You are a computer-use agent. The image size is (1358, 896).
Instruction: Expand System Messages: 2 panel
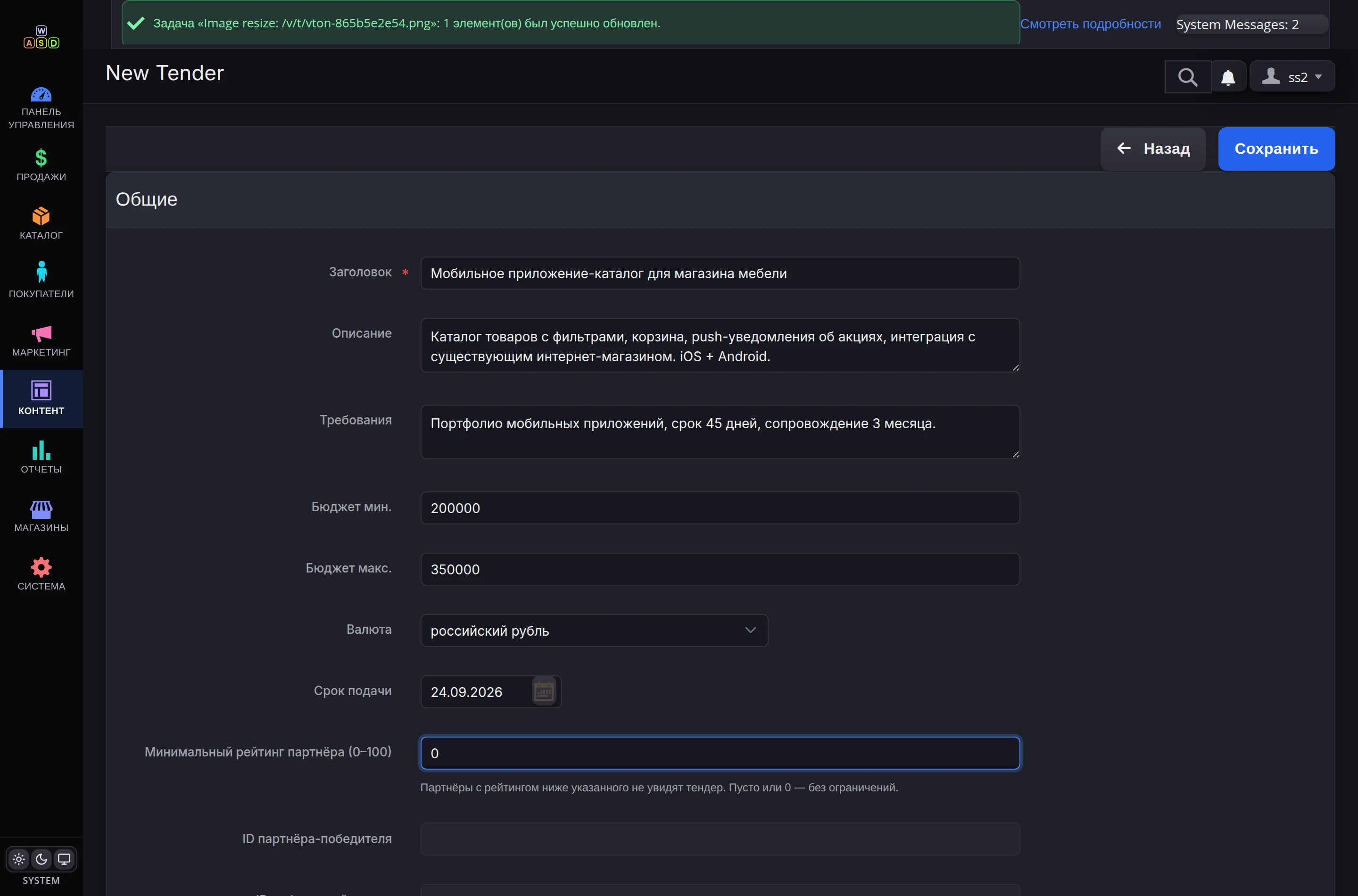pos(1251,25)
